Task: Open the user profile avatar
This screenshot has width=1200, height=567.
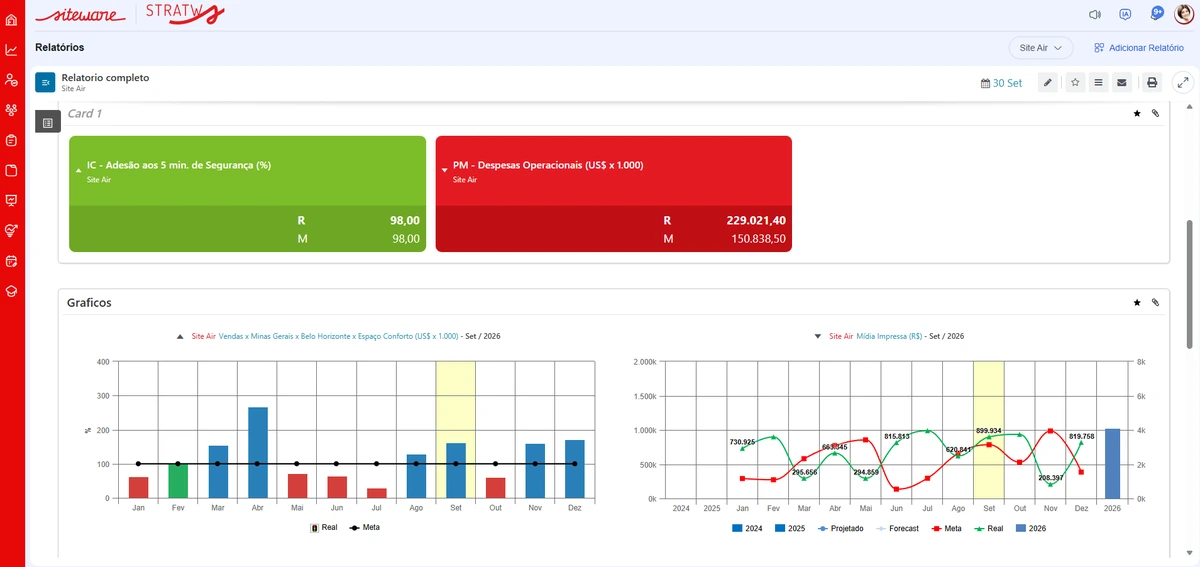Action: coord(1183,14)
